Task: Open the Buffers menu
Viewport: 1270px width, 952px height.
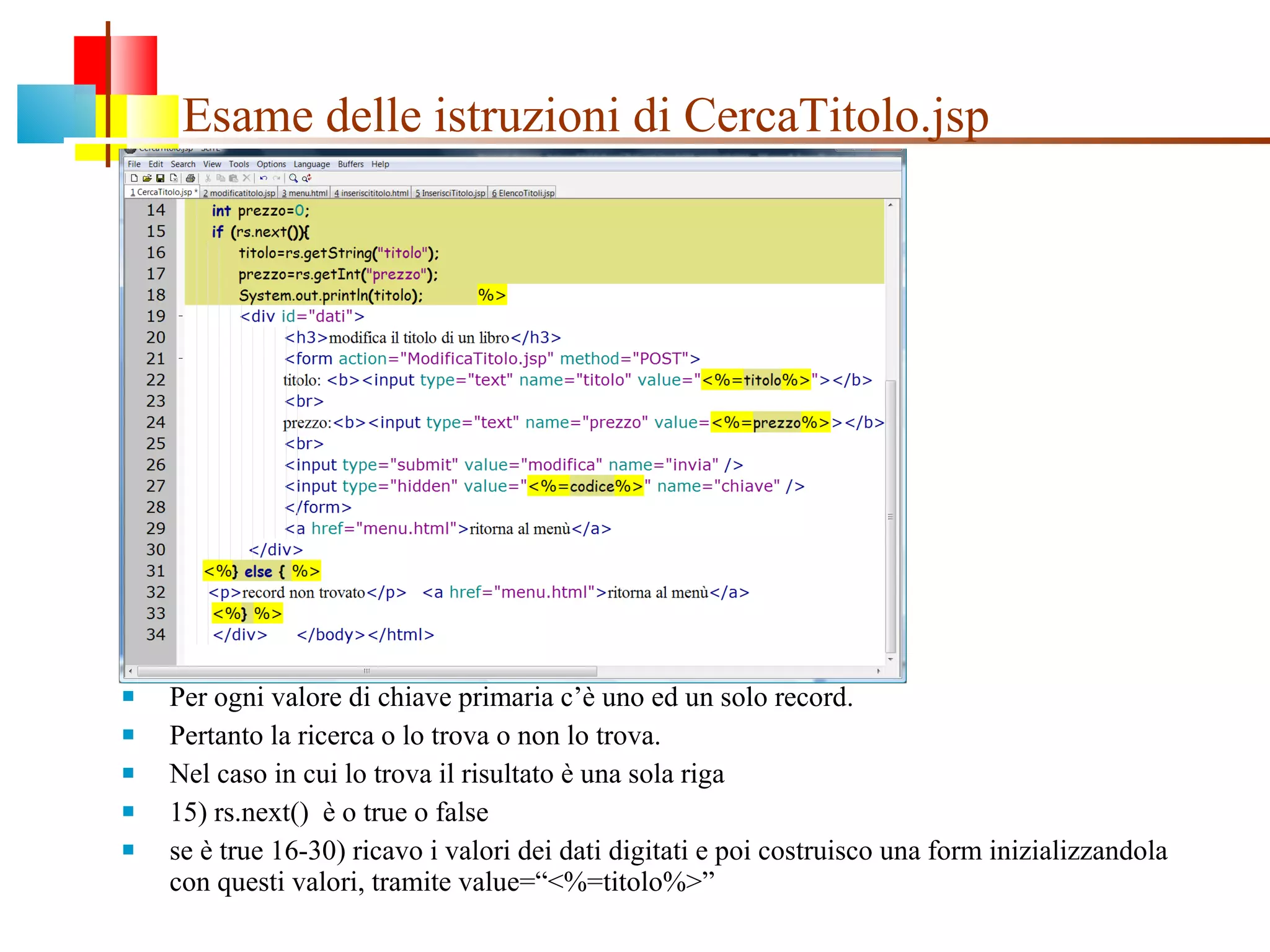Action: pyautogui.click(x=350, y=164)
